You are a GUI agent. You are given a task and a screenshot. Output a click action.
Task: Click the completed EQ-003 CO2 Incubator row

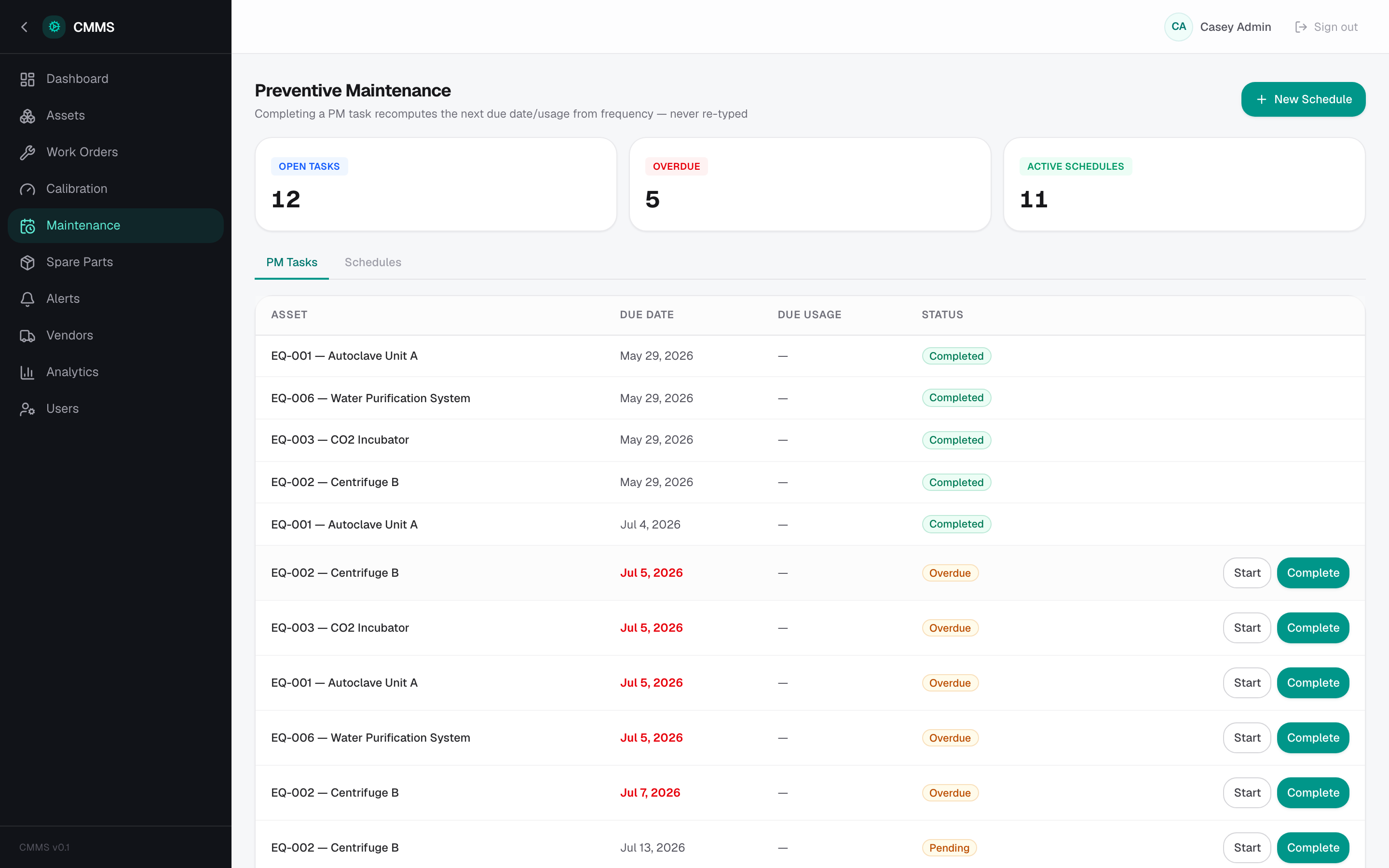(x=810, y=440)
